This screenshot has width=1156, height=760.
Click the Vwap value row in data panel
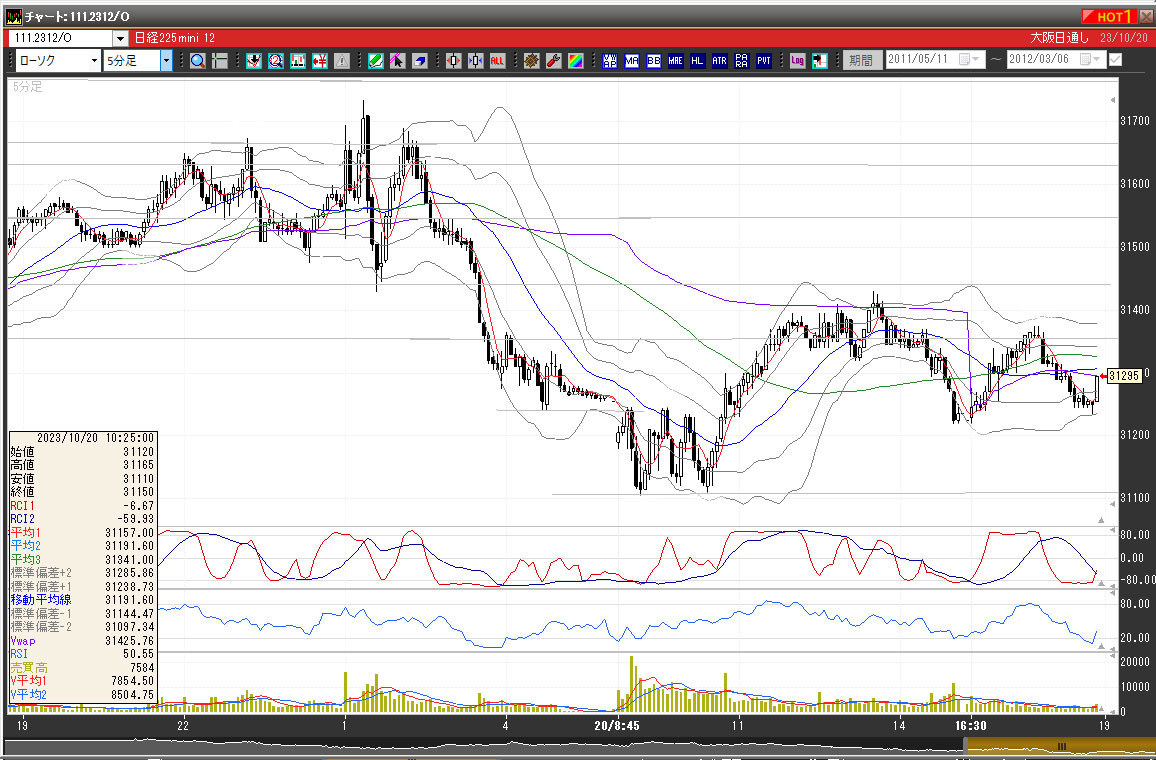click(83, 641)
